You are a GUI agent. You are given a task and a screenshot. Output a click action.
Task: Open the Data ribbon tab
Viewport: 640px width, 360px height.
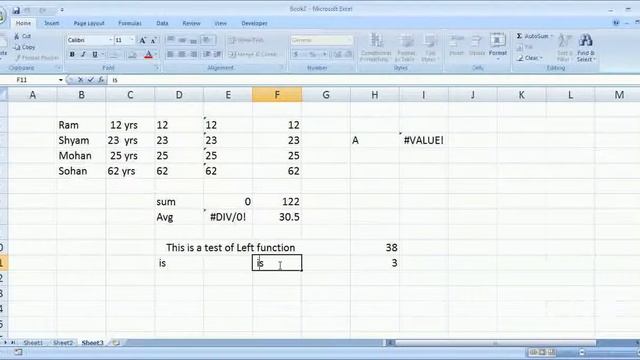[162, 23]
